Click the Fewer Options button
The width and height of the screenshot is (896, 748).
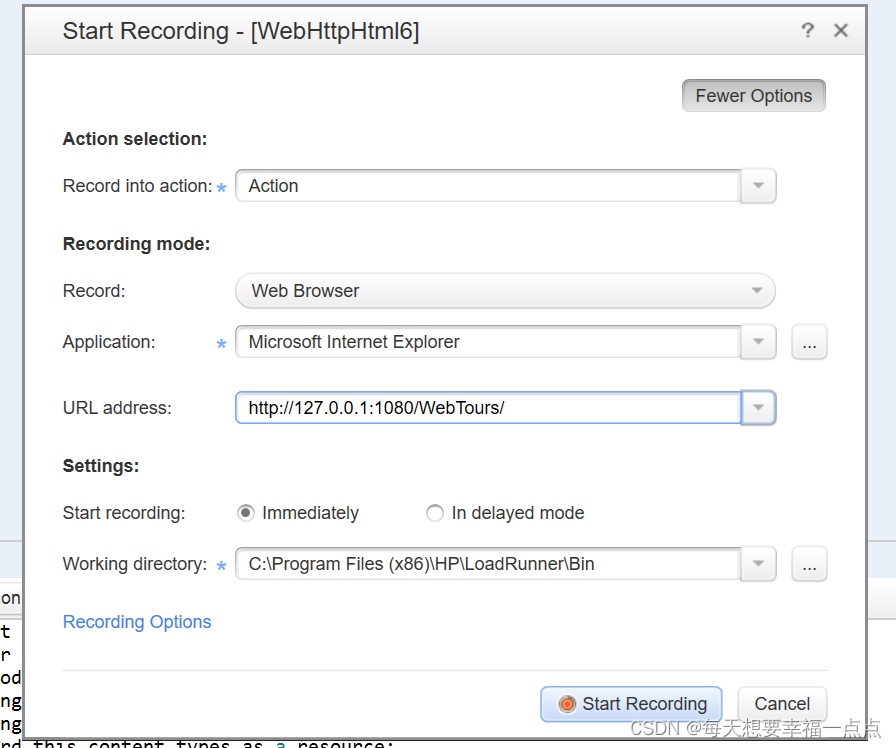753,96
